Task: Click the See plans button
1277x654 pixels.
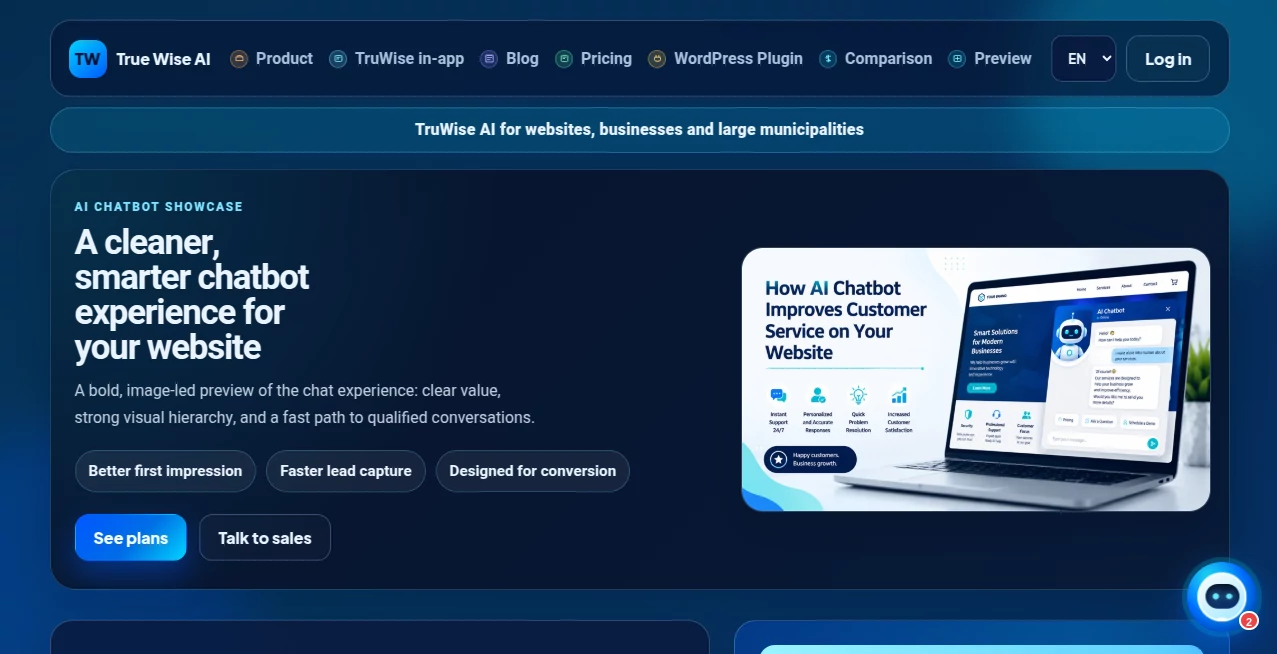Action: [x=131, y=538]
